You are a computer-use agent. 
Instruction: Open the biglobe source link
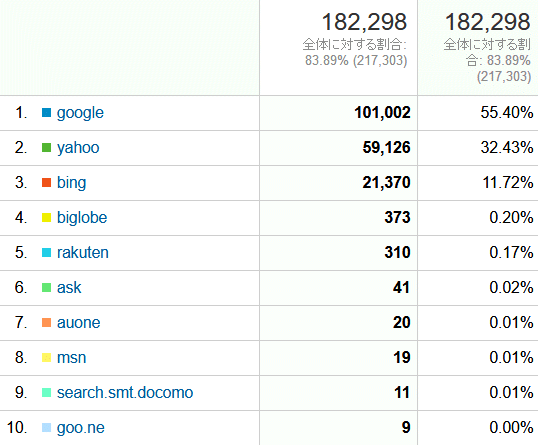(82, 218)
